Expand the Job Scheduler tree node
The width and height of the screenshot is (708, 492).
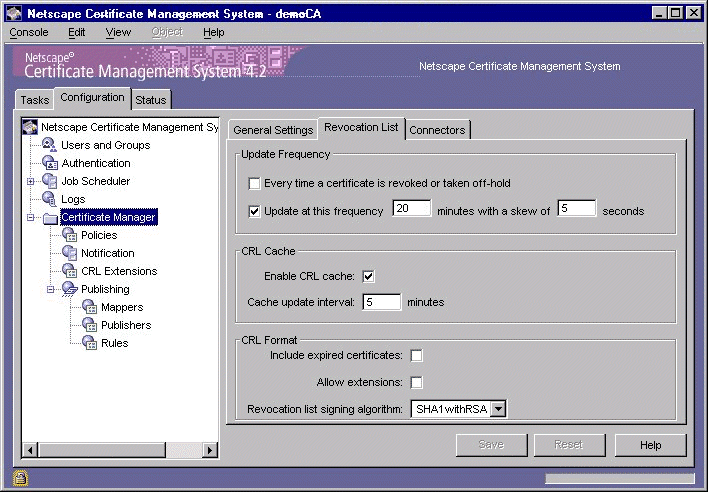tap(30, 181)
